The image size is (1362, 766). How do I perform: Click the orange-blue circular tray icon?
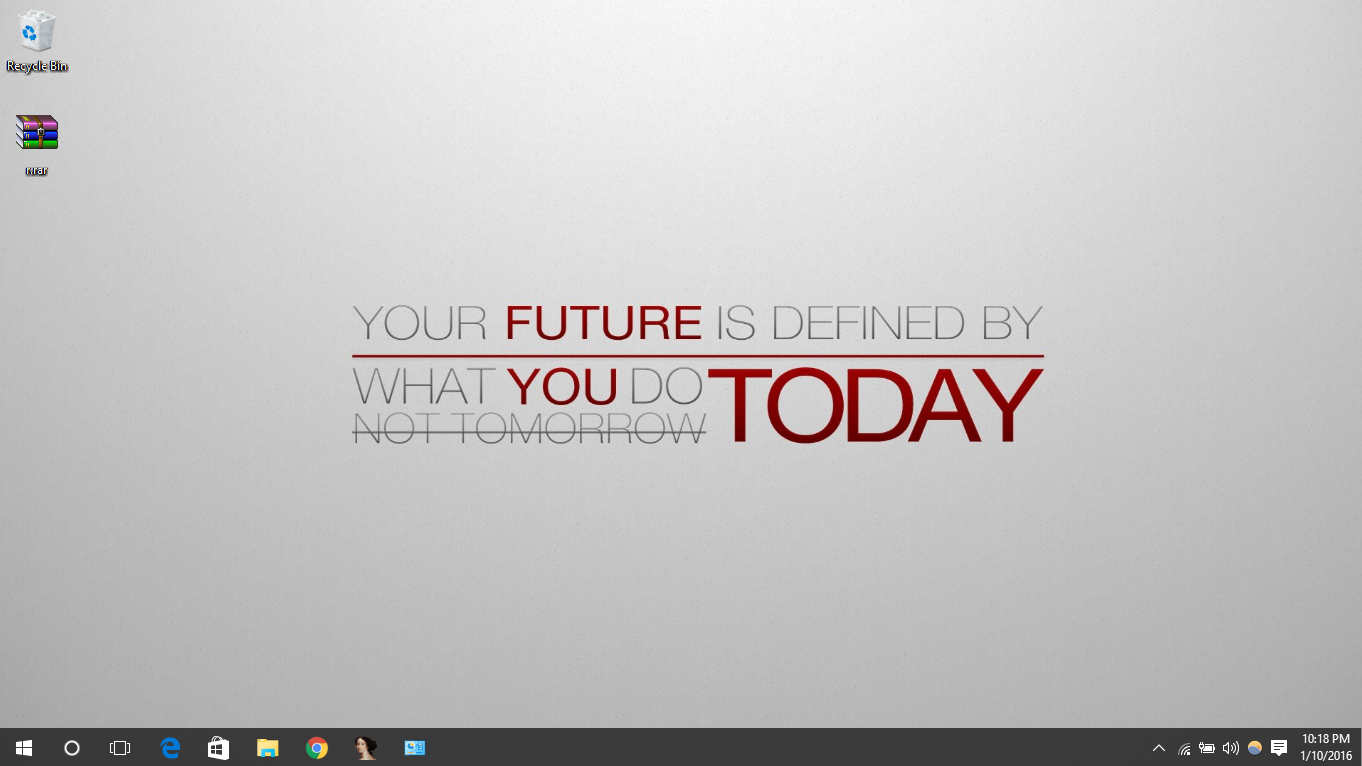(1255, 747)
